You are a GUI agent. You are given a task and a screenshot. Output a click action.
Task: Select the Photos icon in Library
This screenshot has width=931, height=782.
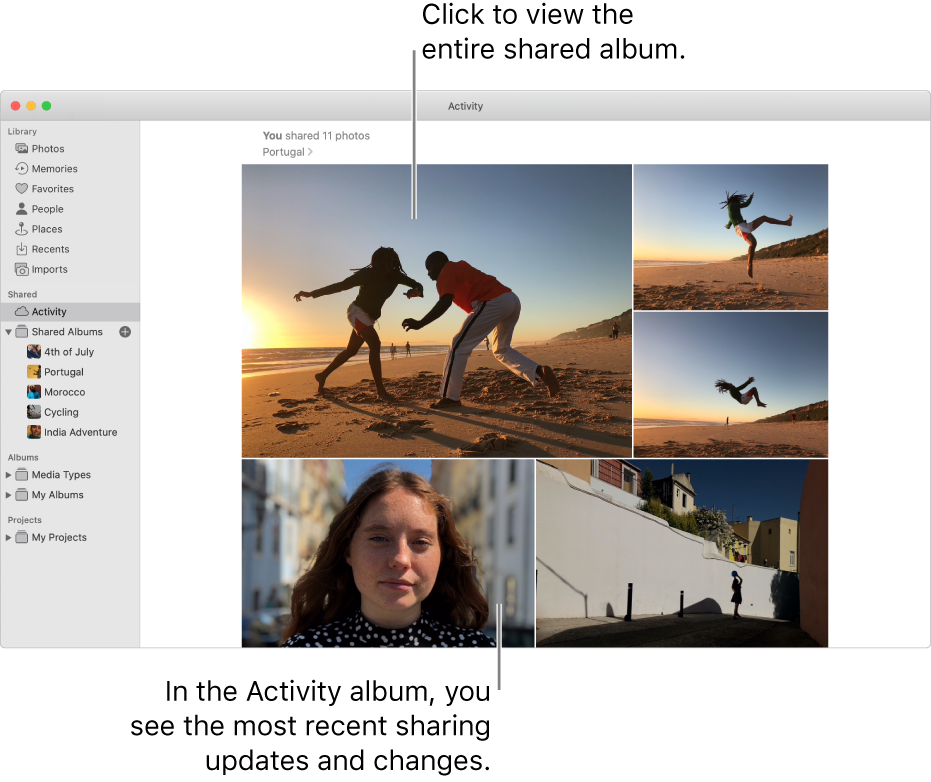(x=22, y=148)
